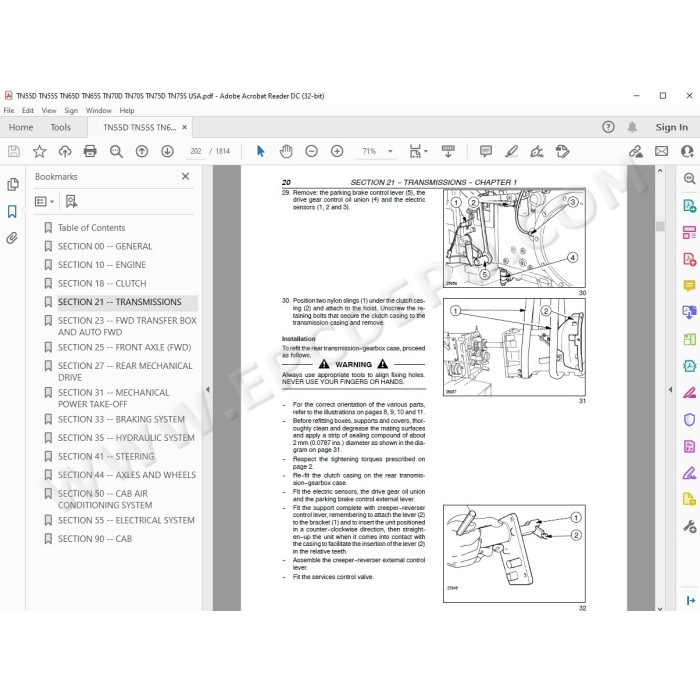The width and height of the screenshot is (700, 700).
Task: Collapse the right tools pane arrow
Action: 670,389
